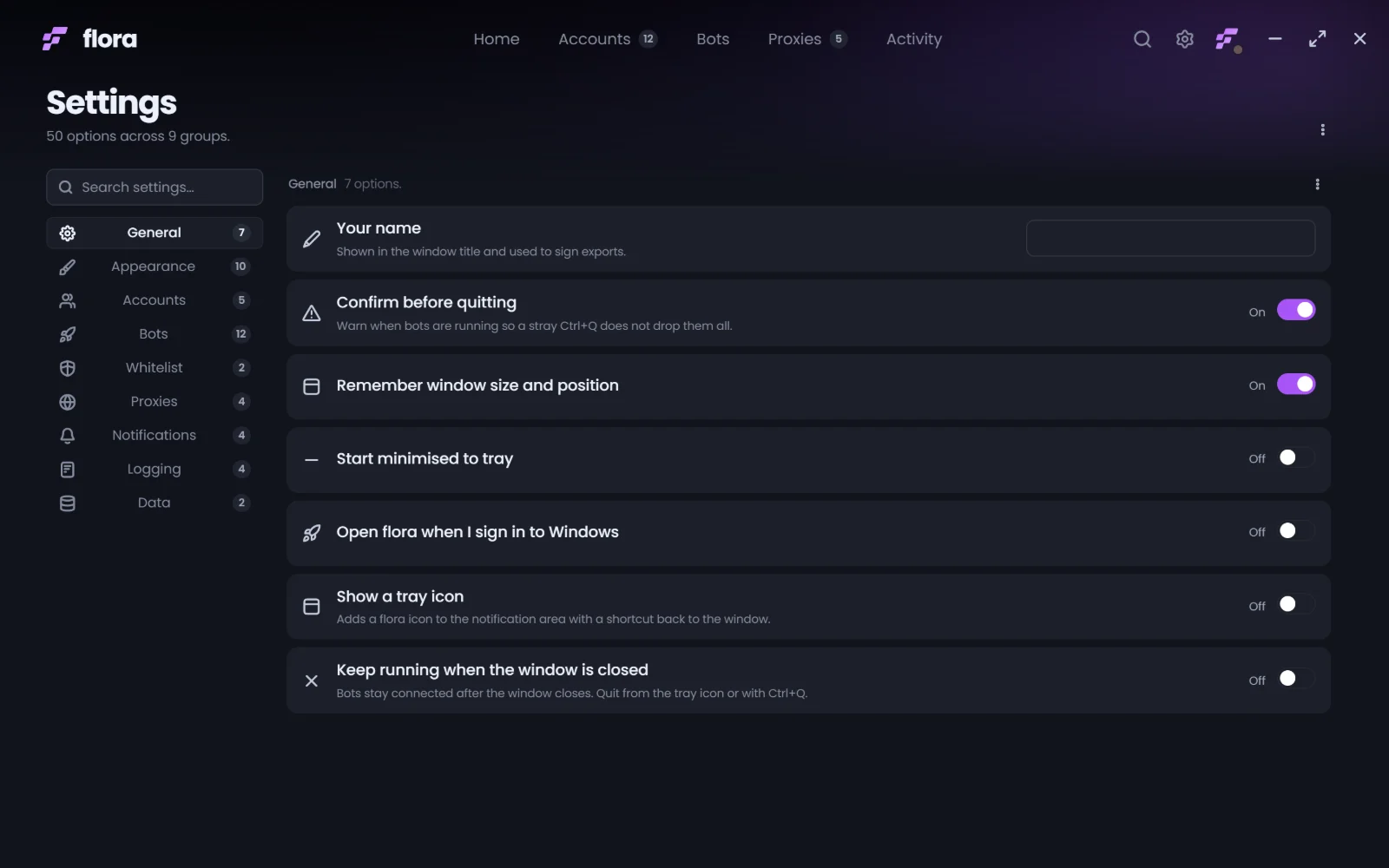The width and height of the screenshot is (1389, 868).
Task: Click the flora profile icon in header
Action: [x=1228, y=39]
